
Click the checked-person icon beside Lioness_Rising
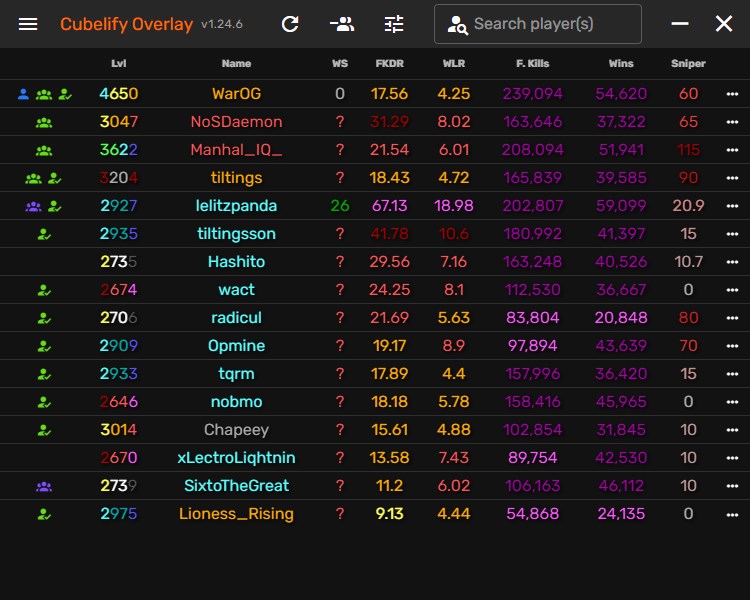44,514
